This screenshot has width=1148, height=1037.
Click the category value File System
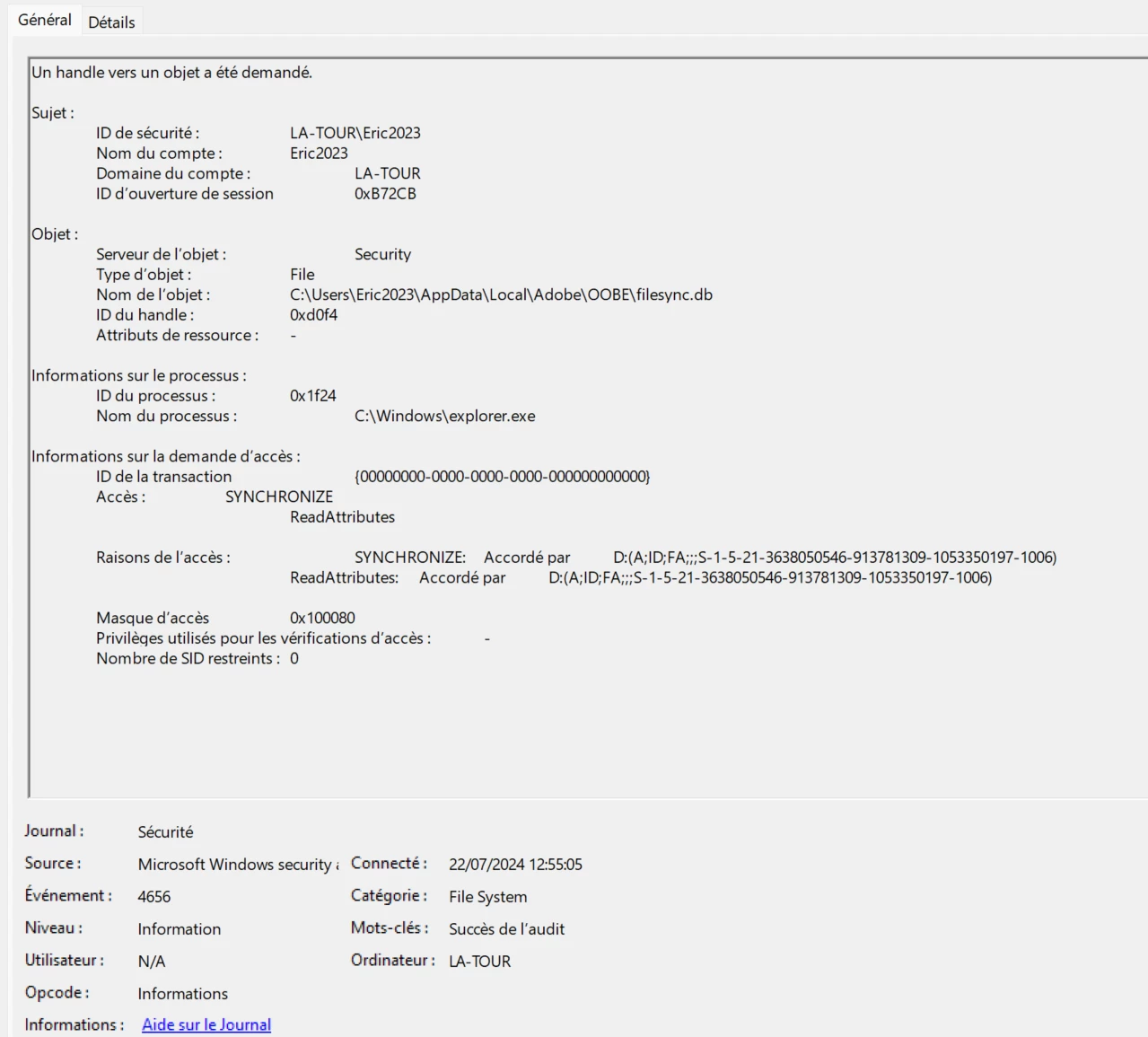tap(487, 896)
